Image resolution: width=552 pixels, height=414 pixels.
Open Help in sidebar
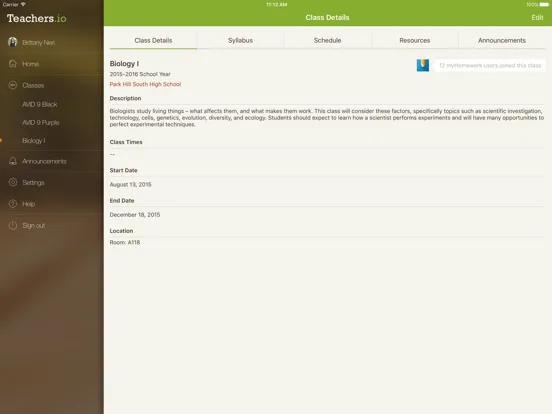(x=29, y=204)
